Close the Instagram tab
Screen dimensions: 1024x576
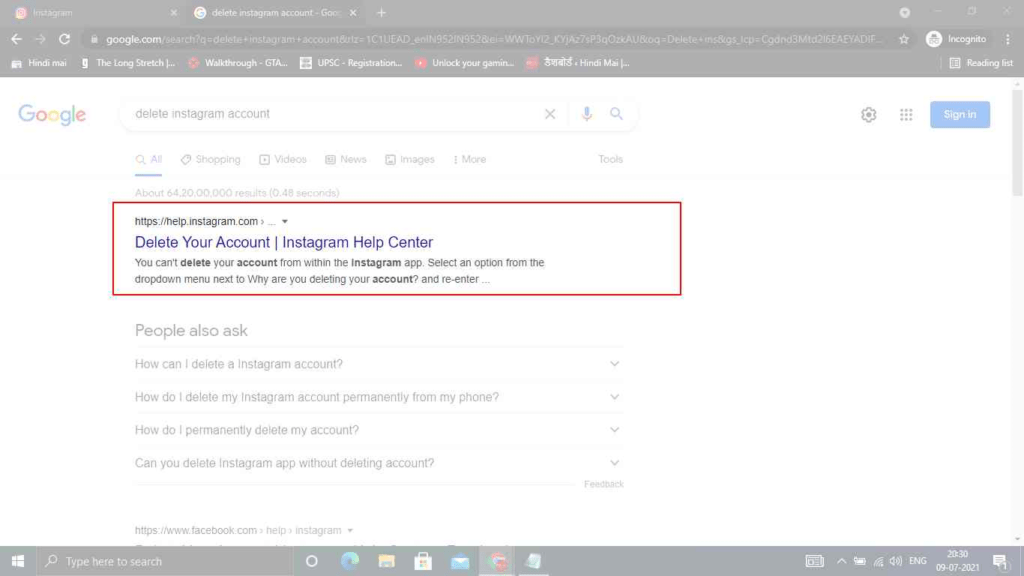174,12
